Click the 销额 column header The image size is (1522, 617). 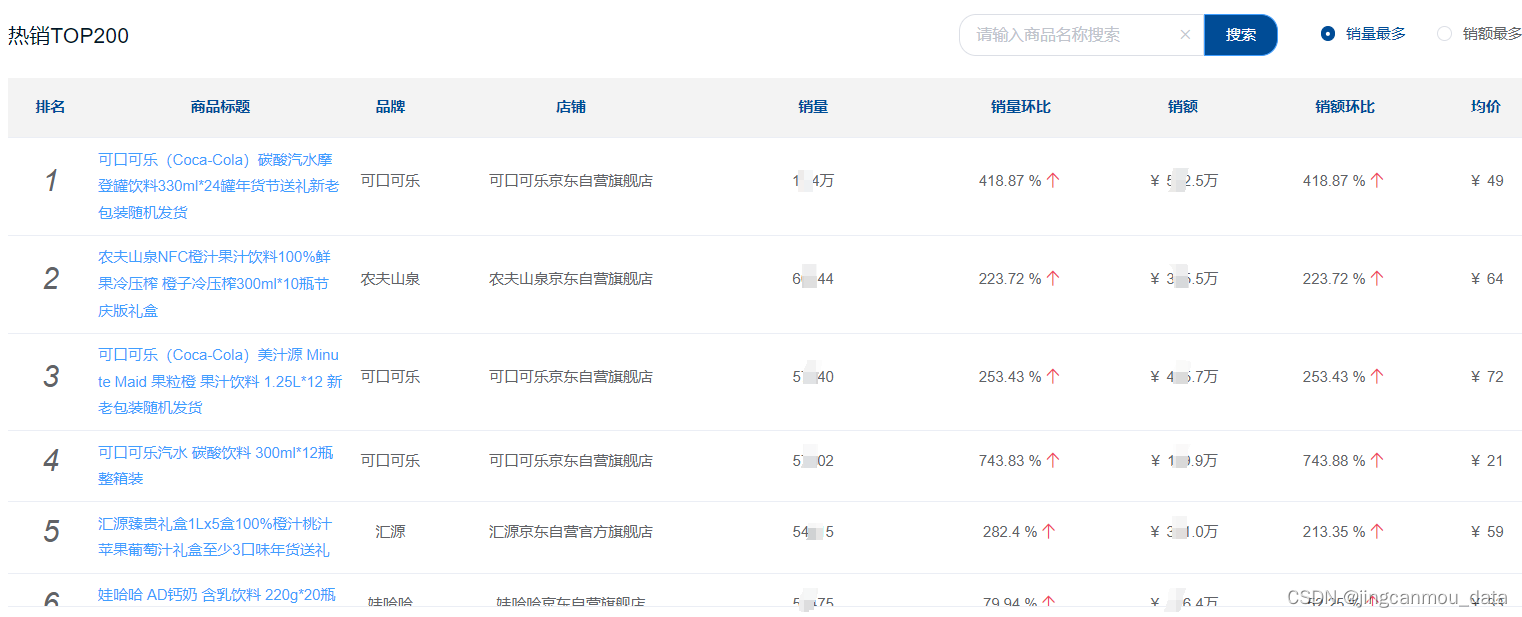(x=1183, y=107)
